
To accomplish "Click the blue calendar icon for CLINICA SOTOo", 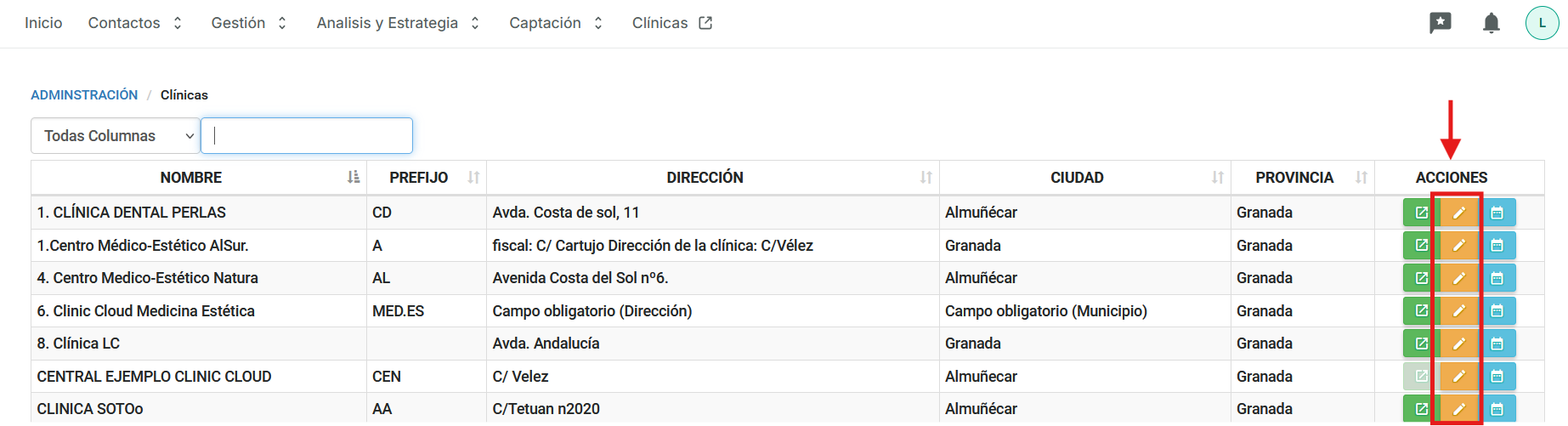I will 1497,409.
